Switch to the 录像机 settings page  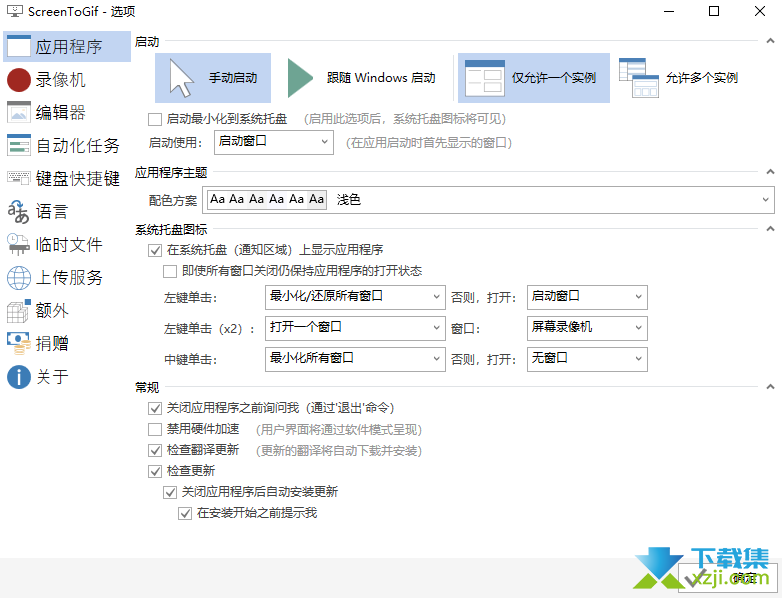[x=67, y=80]
